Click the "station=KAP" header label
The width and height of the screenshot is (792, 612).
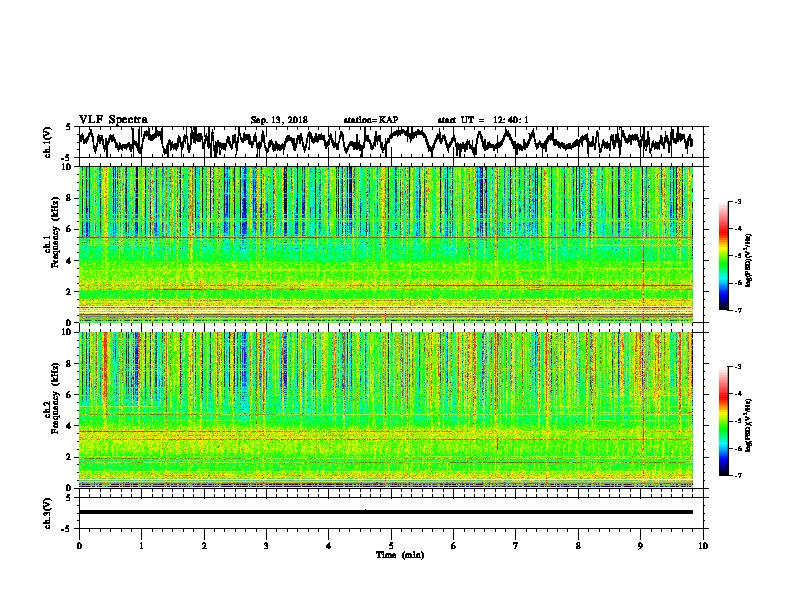click(x=370, y=120)
